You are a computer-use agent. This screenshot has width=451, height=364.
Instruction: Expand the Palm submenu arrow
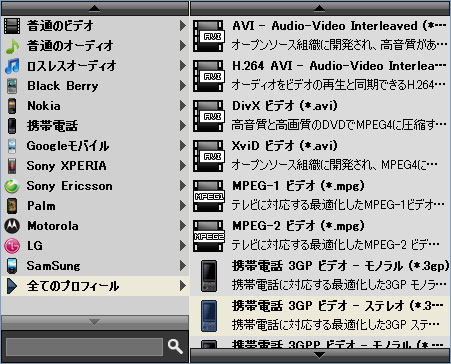(x=182, y=206)
